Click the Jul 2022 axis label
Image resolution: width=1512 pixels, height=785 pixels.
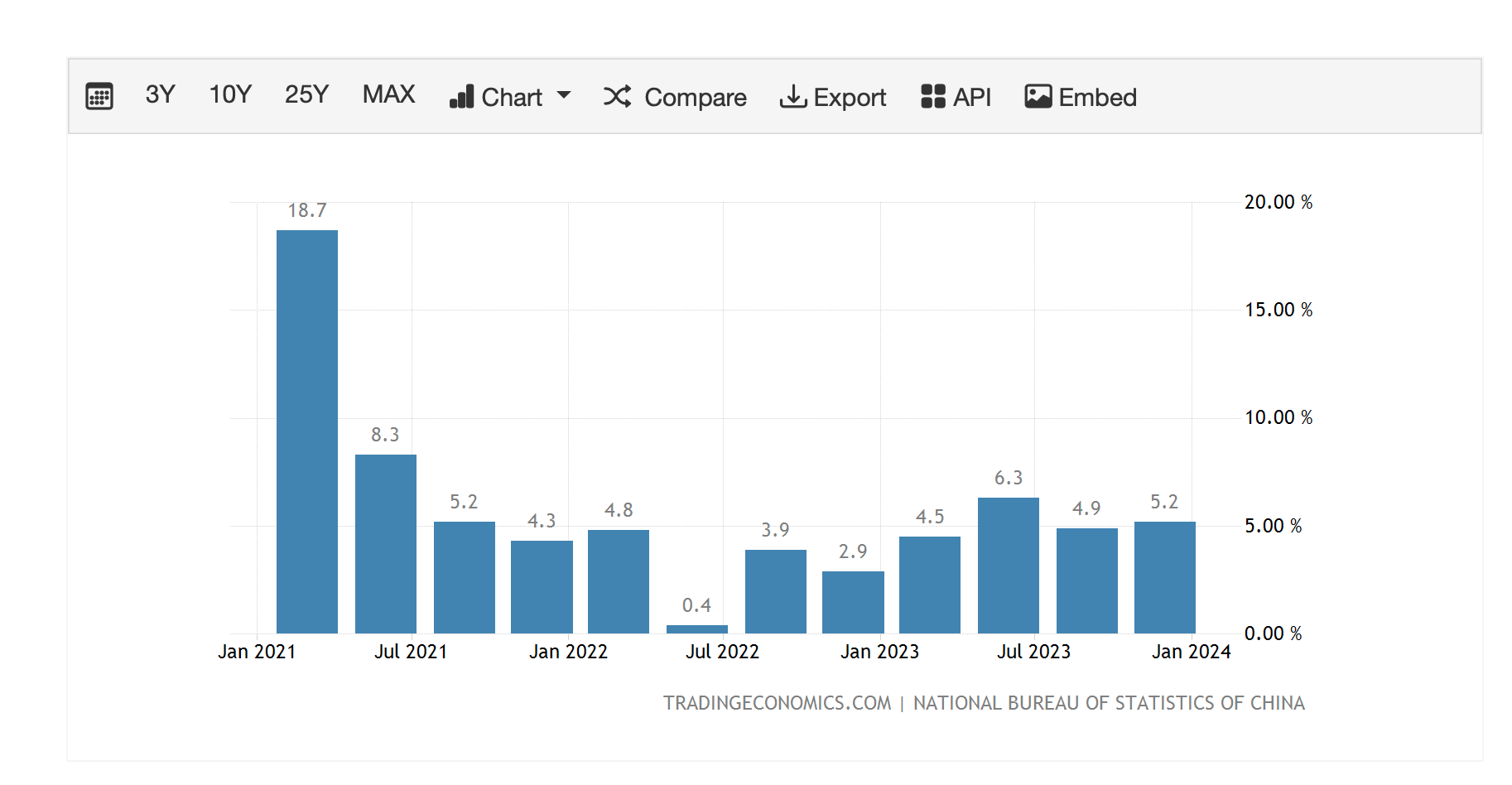(722, 652)
